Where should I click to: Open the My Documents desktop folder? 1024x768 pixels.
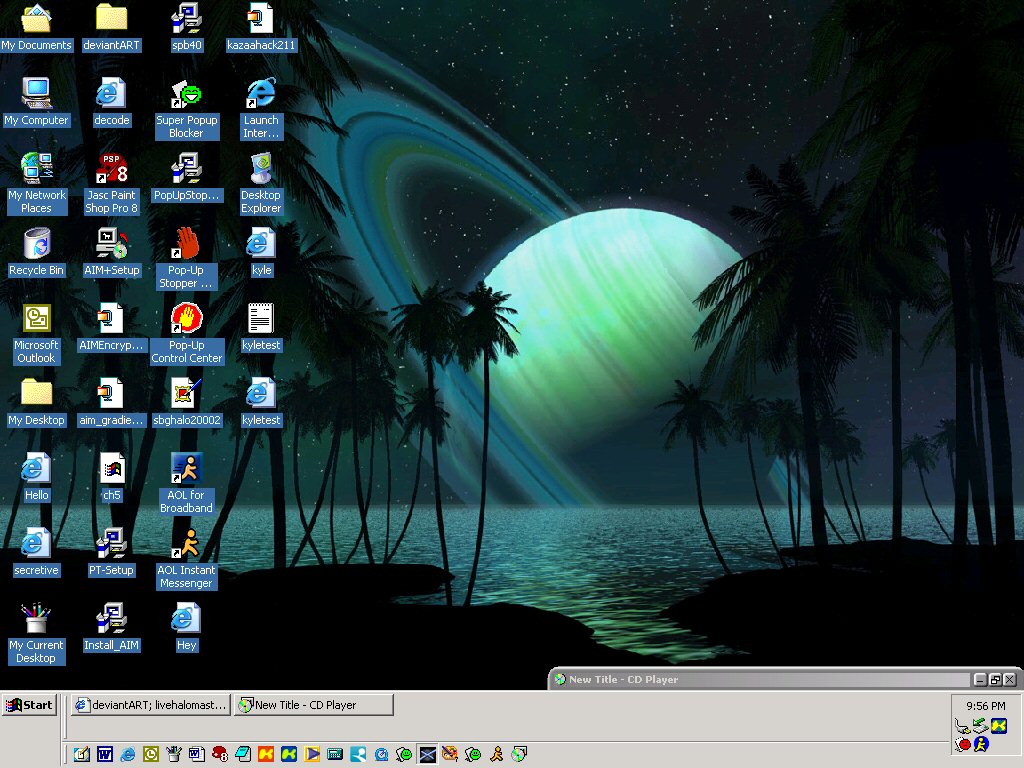pyautogui.click(x=37, y=27)
